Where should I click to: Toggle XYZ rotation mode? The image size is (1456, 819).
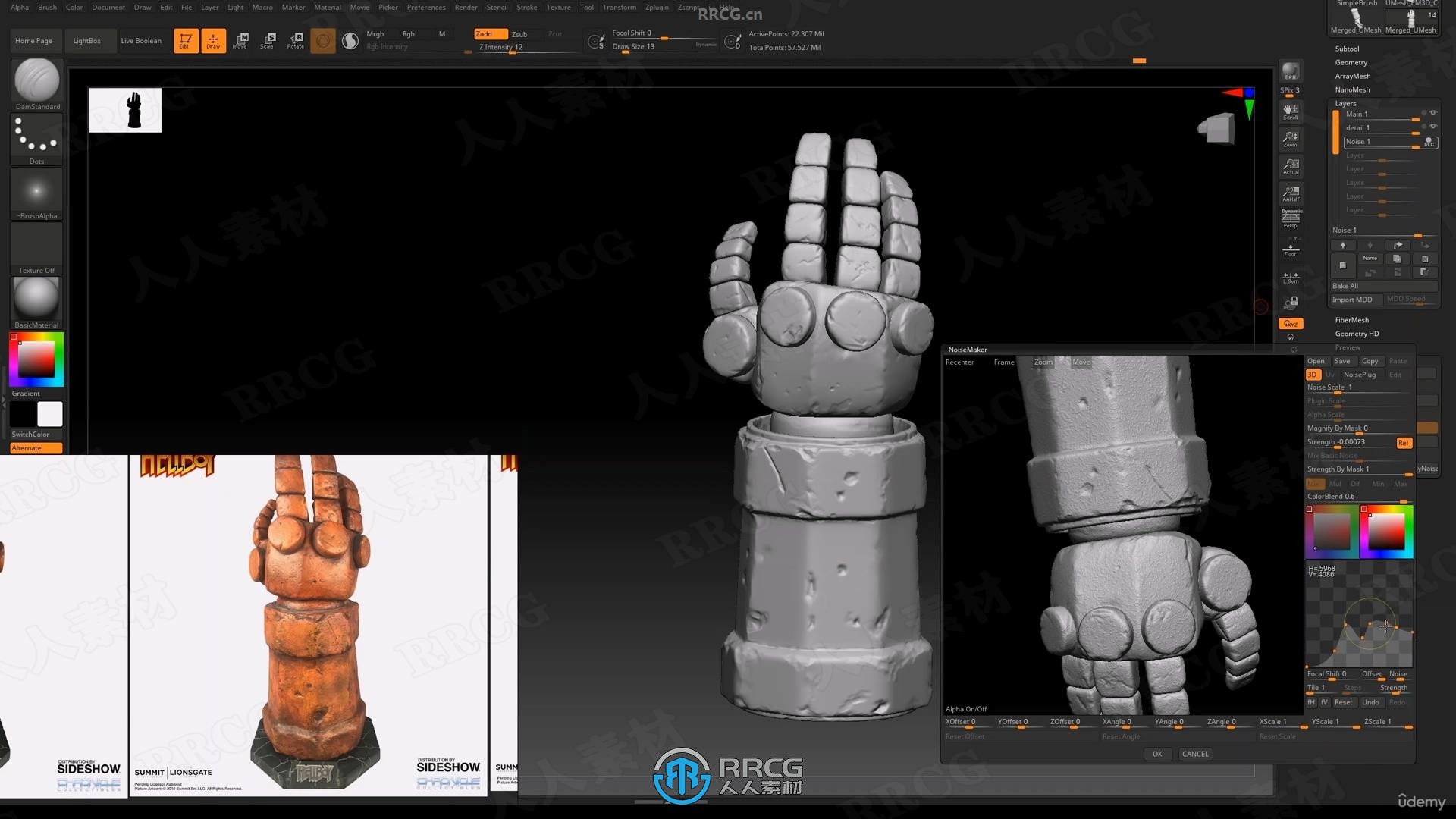point(1291,324)
